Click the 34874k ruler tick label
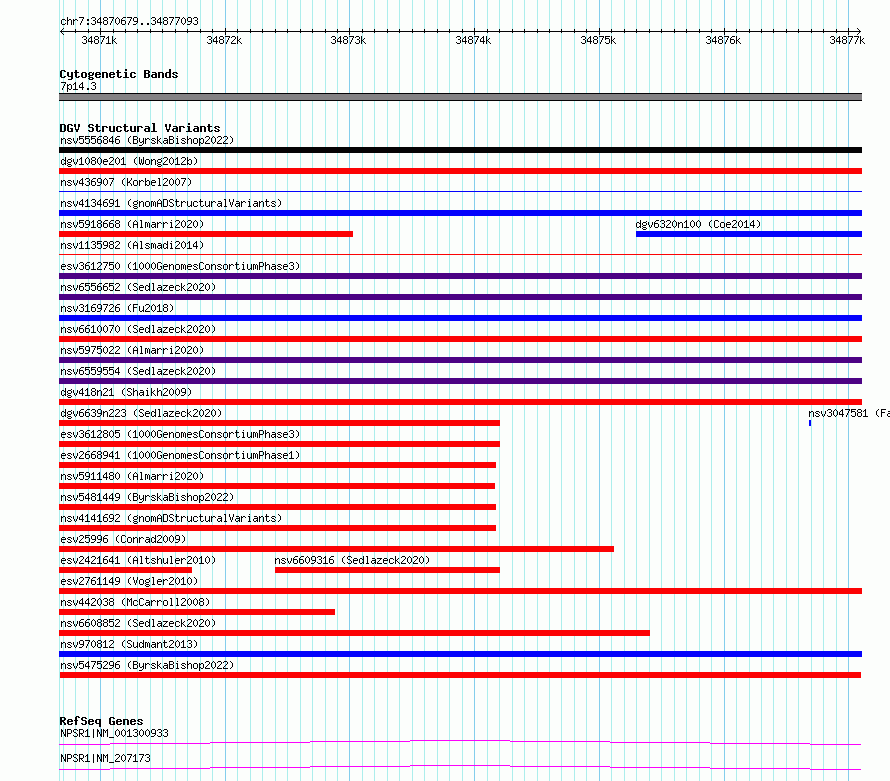Viewport: 890px width, 781px height. 473,40
